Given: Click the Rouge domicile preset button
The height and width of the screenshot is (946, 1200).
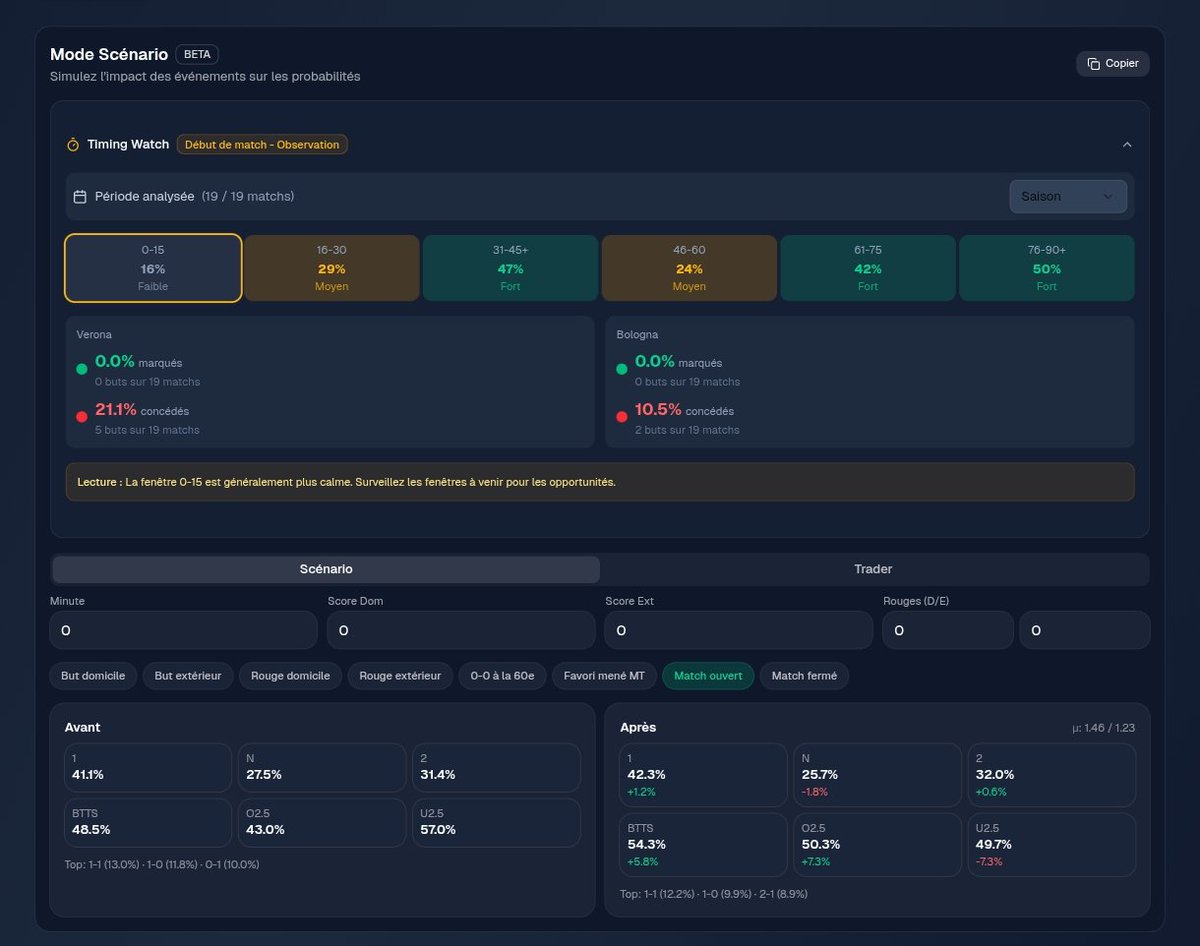Looking at the screenshot, I should [x=290, y=676].
